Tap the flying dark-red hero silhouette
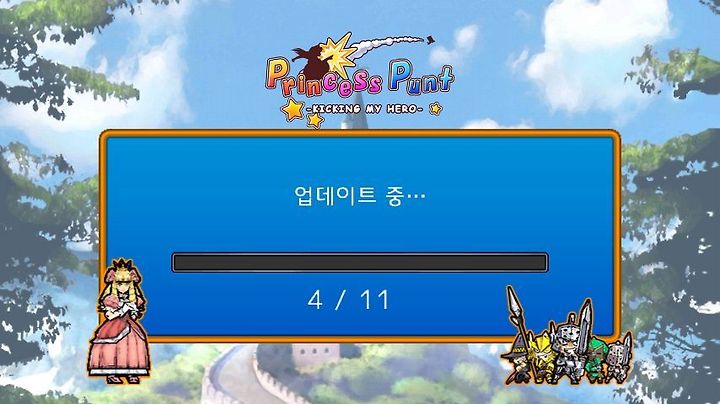 coord(310,63)
